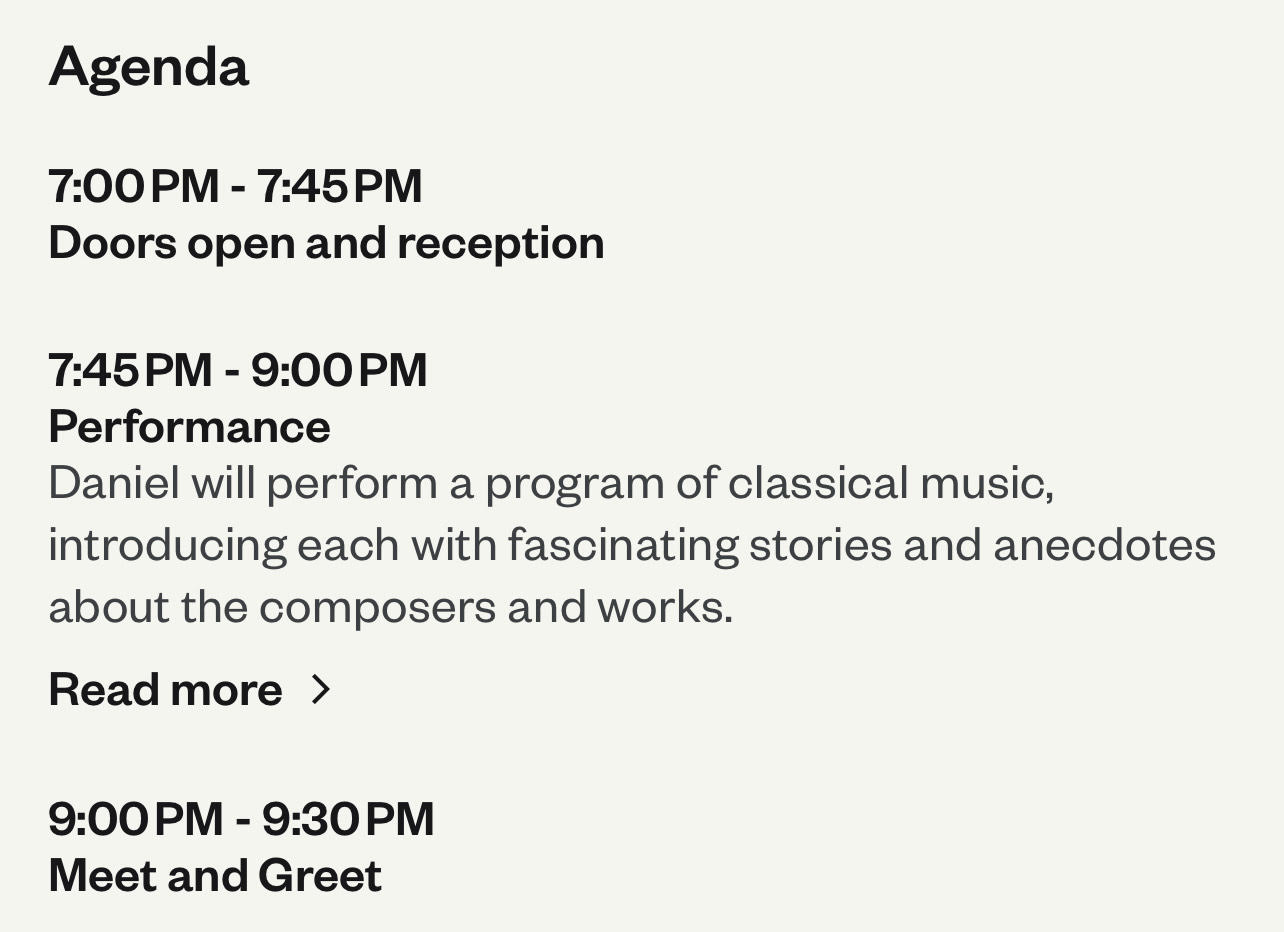1284x932 pixels.
Task: Expand details with chevron beside Read more
Action: pos(321,689)
